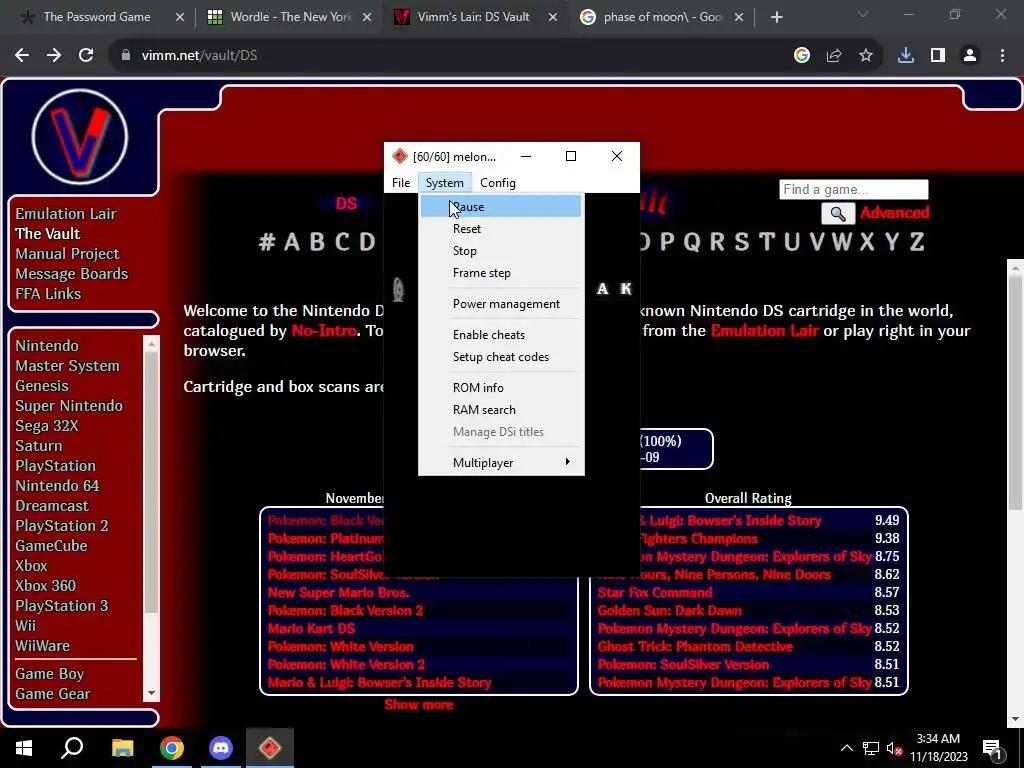The image size is (1024, 768).
Task: Open Chrome downloads icon
Action: 906,56
